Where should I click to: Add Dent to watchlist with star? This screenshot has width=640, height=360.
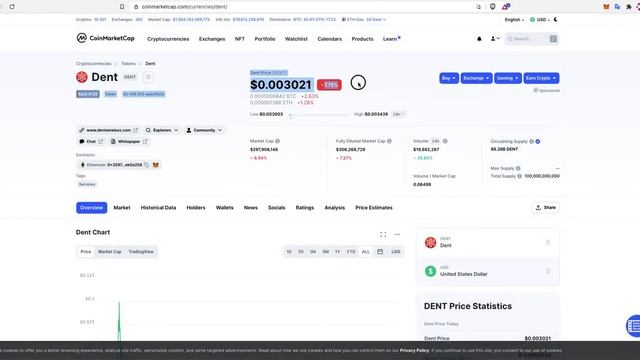(x=148, y=77)
